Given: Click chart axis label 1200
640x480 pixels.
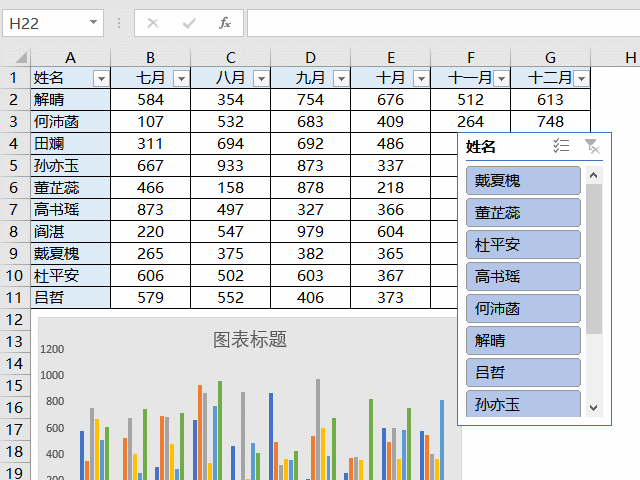Looking at the screenshot, I should point(52,349).
